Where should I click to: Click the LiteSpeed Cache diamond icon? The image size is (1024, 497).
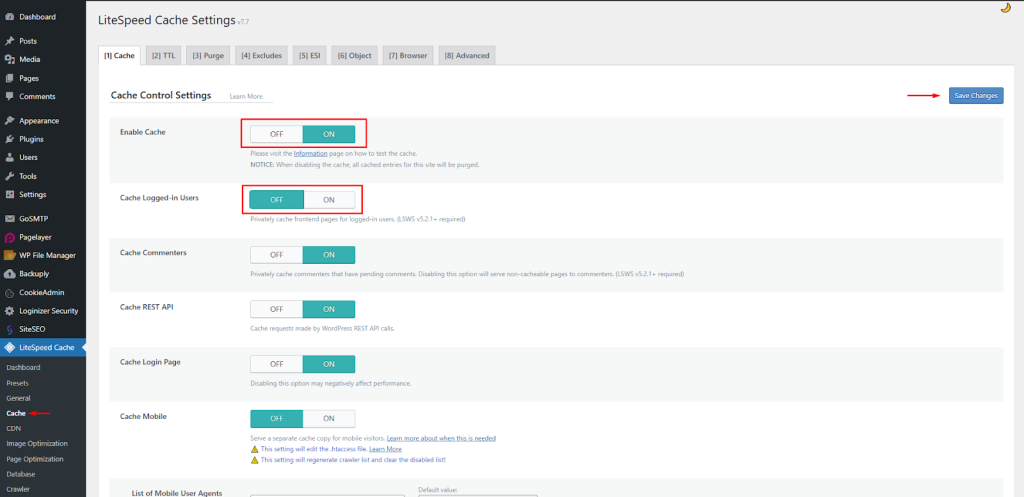tap(10, 347)
